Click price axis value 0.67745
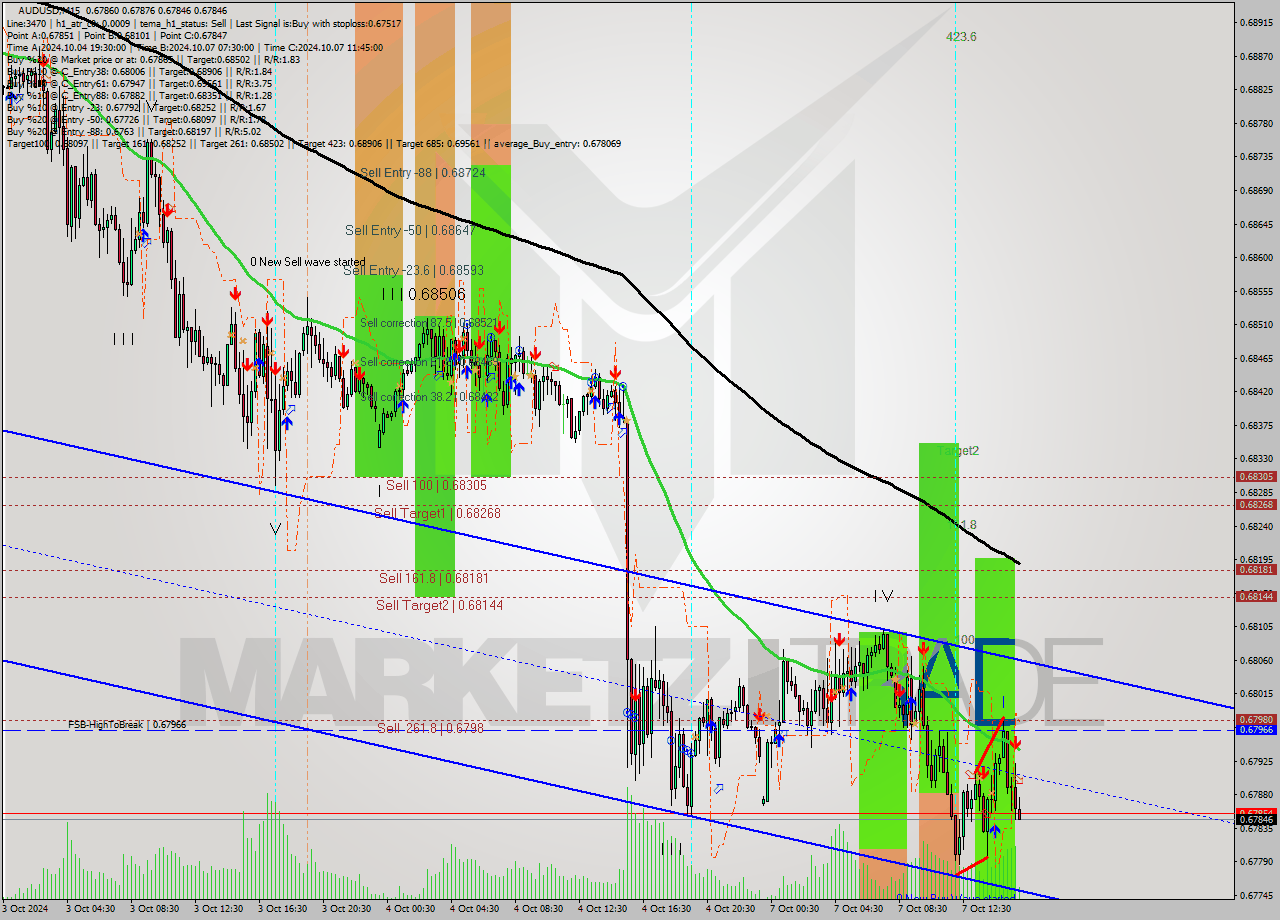 (x=1256, y=895)
